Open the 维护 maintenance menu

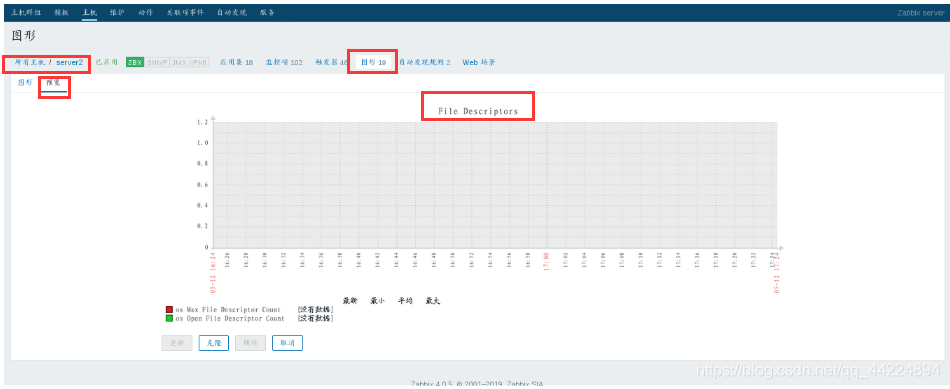coord(118,12)
